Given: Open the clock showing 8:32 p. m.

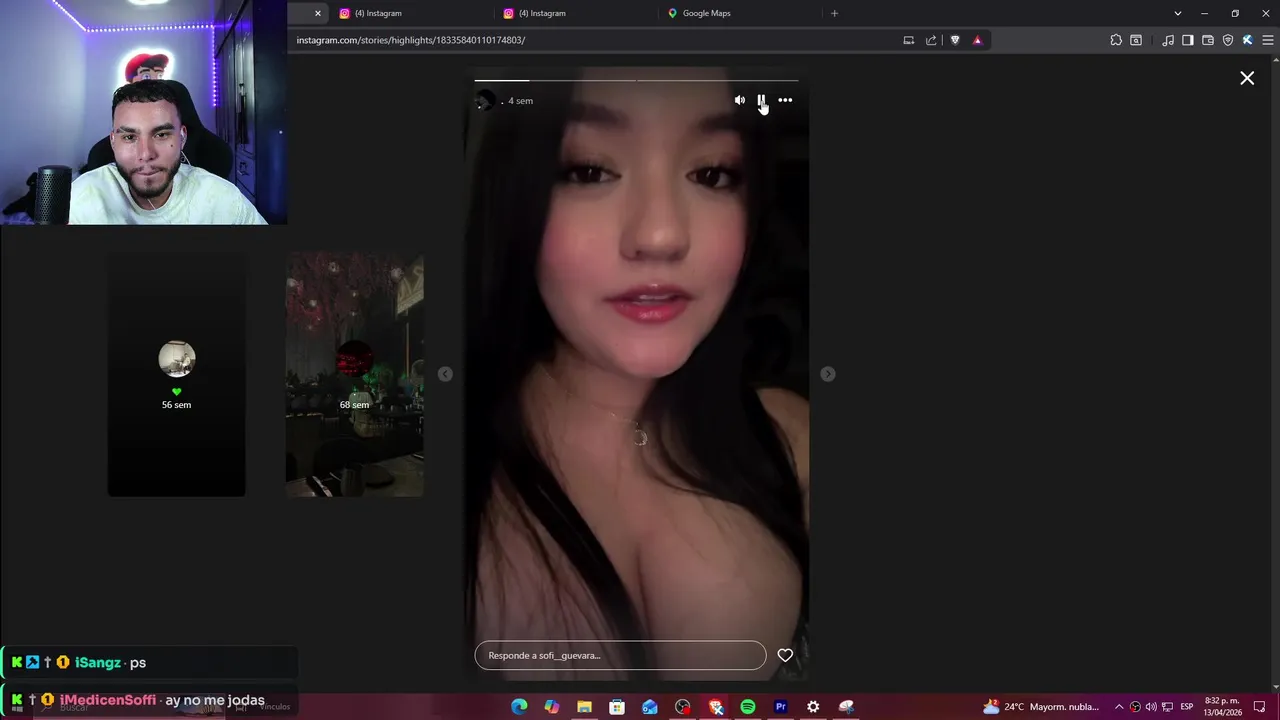Looking at the screenshot, I should coord(1223,707).
